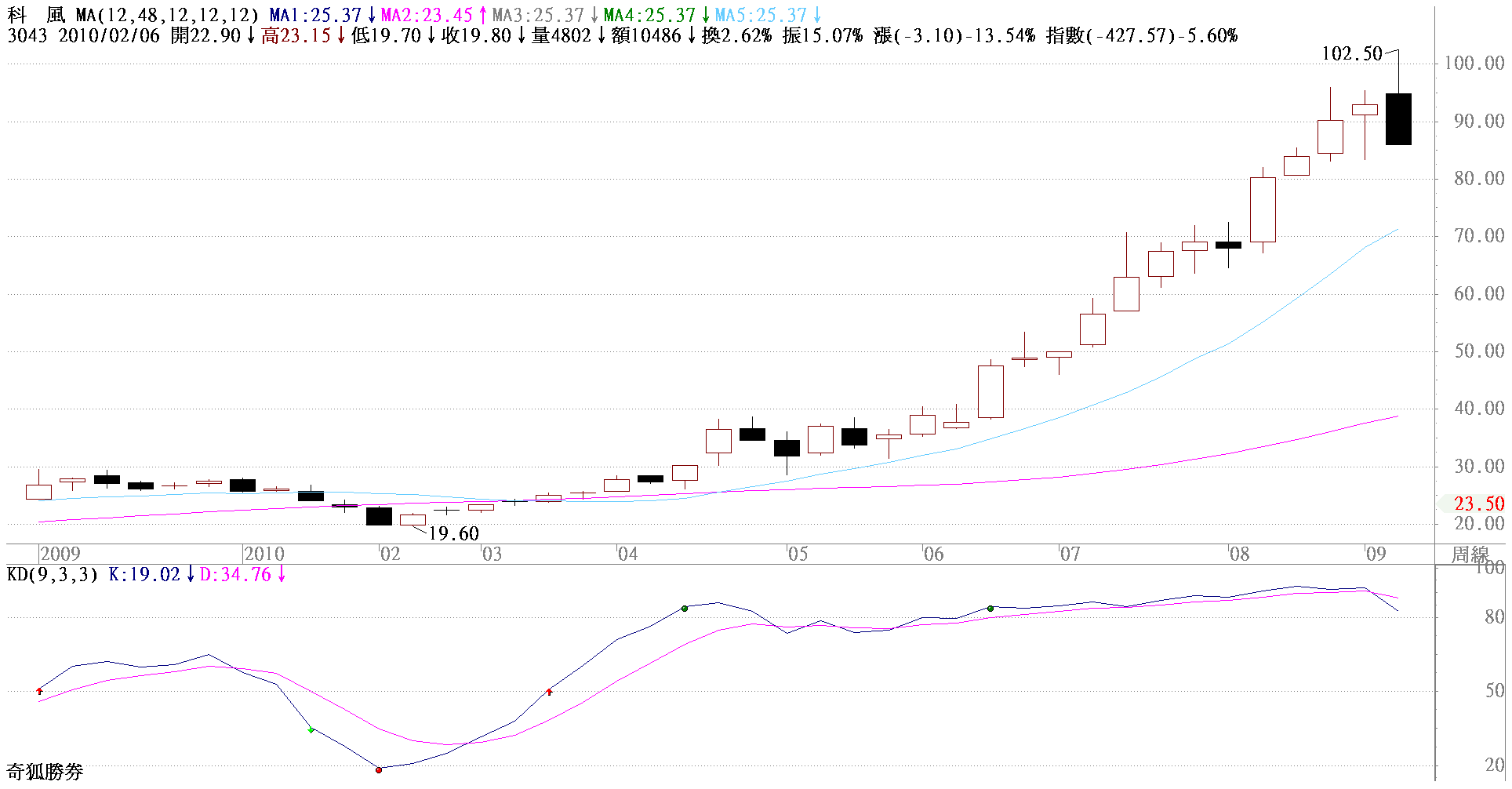Click the 奇狐勝券 label at bottom left
This screenshot has width=1512, height=789.
(x=45, y=773)
